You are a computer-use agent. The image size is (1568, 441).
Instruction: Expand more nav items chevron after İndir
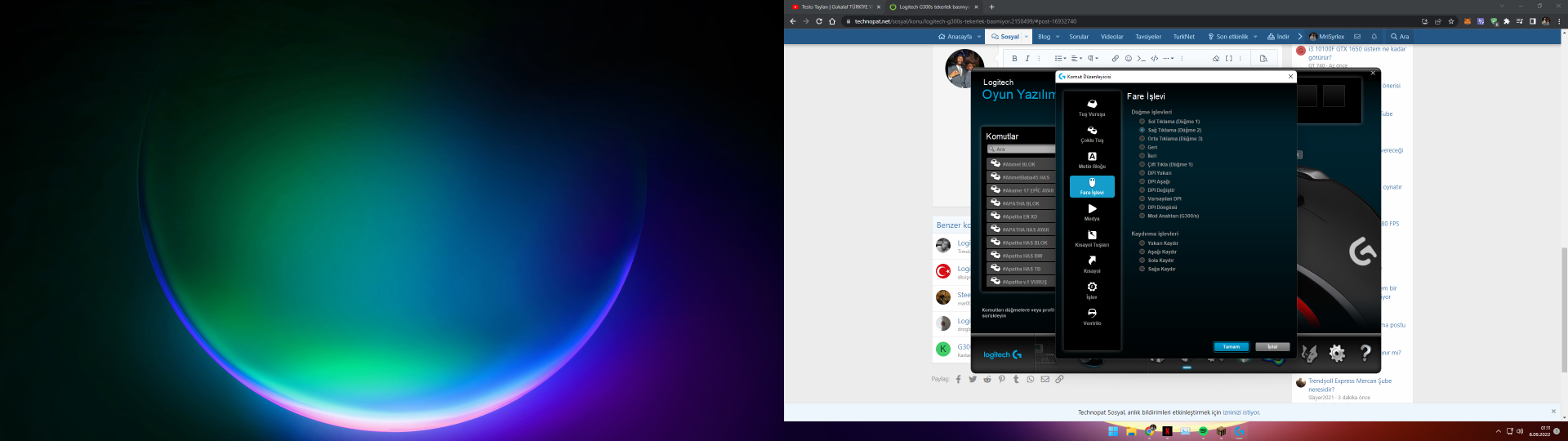click(x=1300, y=37)
